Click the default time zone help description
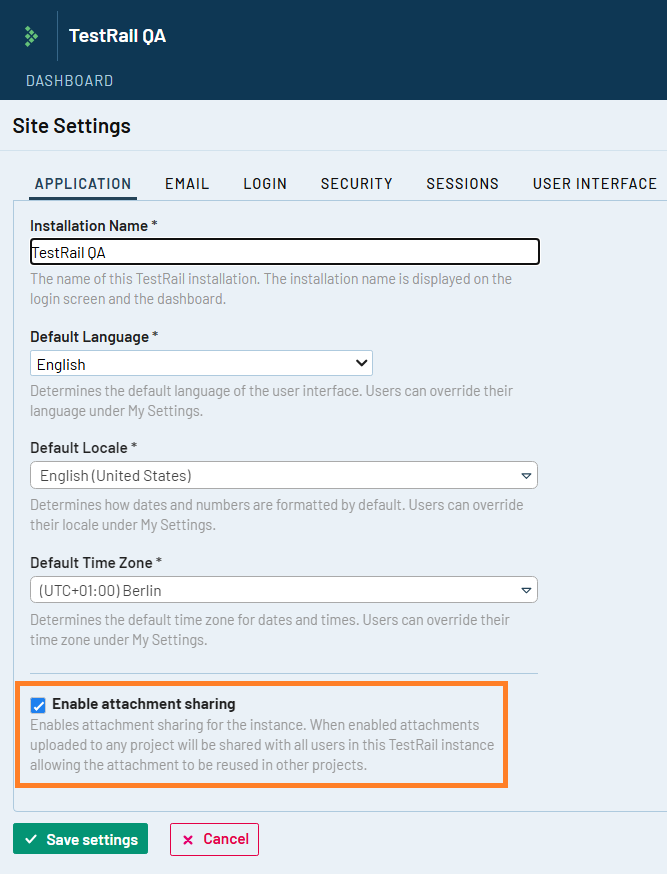 pyautogui.click(x=270, y=630)
